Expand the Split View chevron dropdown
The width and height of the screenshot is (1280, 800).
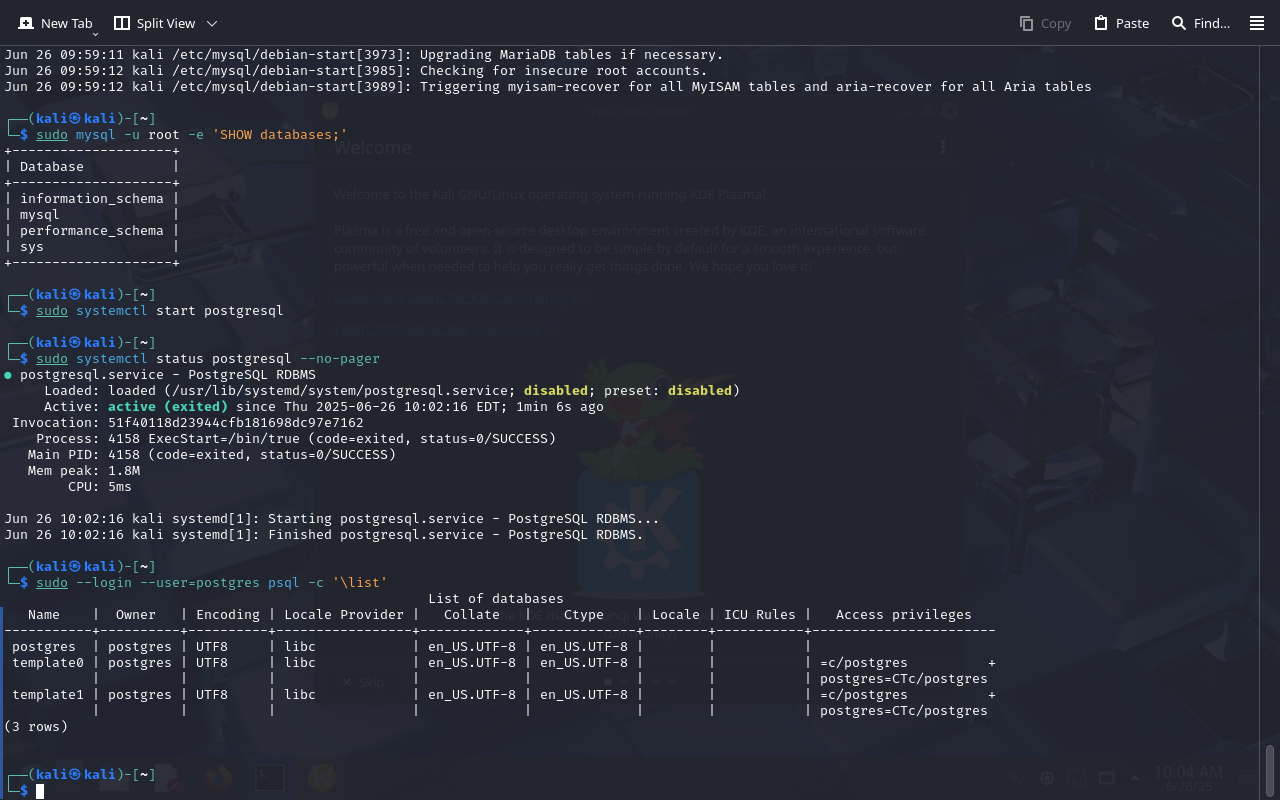[x=212, y=23]
